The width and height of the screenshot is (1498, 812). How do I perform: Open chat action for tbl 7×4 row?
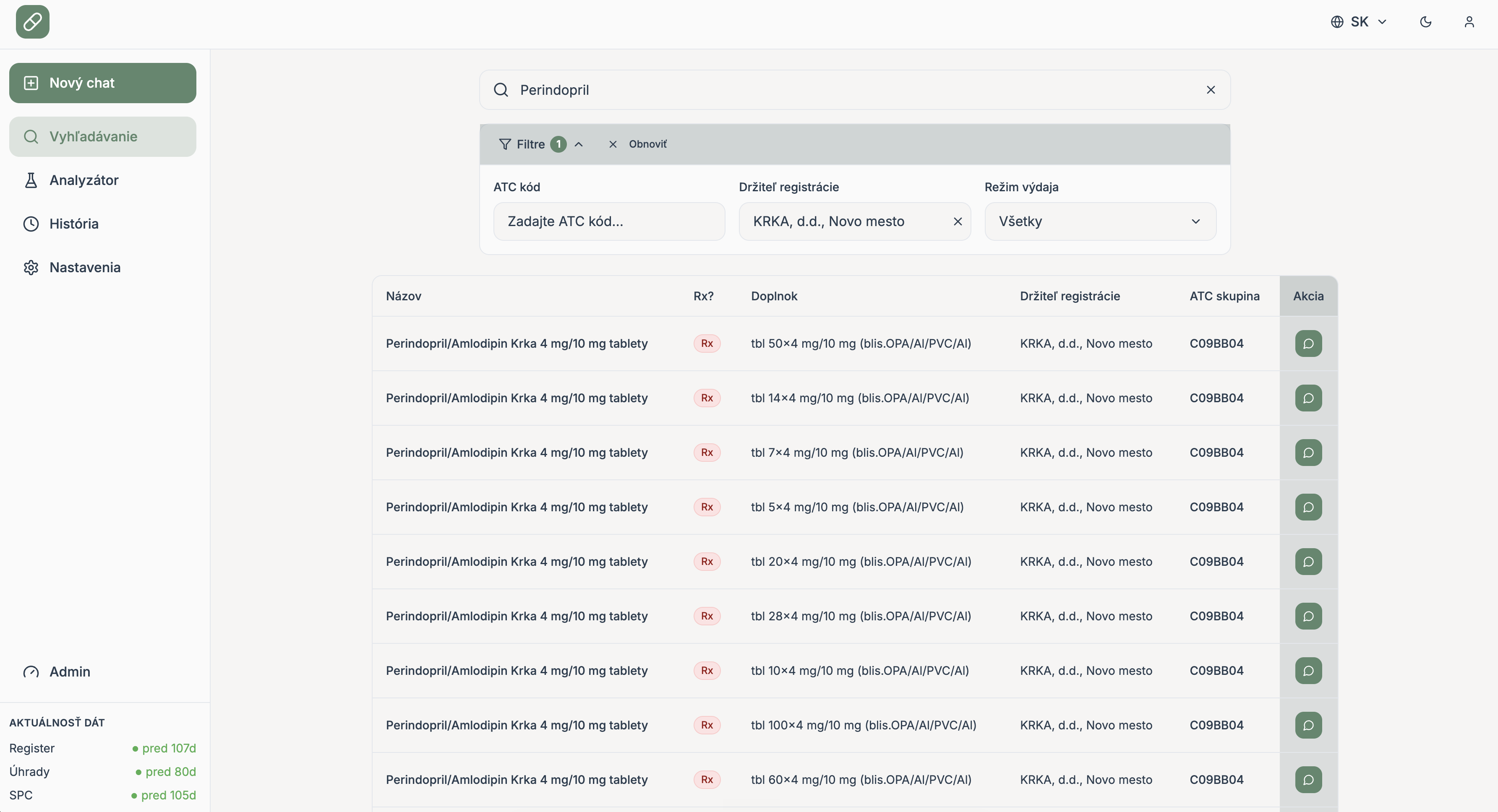pyautogui.click(x=1308, y=453)
